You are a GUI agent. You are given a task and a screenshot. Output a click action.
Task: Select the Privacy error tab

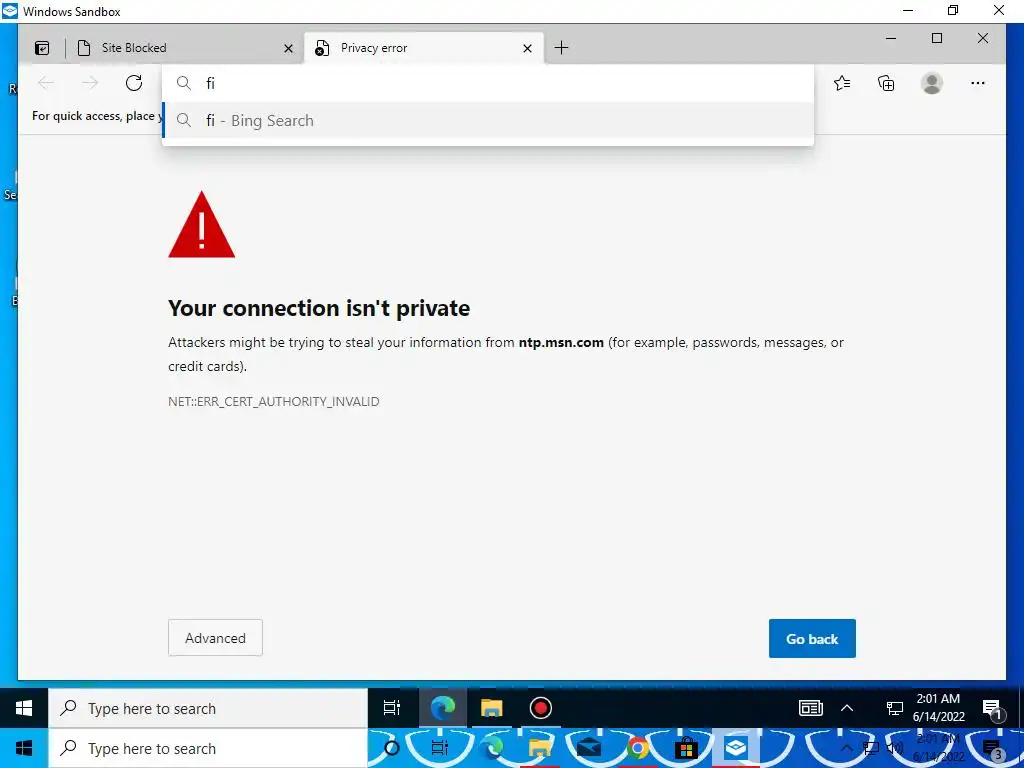pos(424,48)
